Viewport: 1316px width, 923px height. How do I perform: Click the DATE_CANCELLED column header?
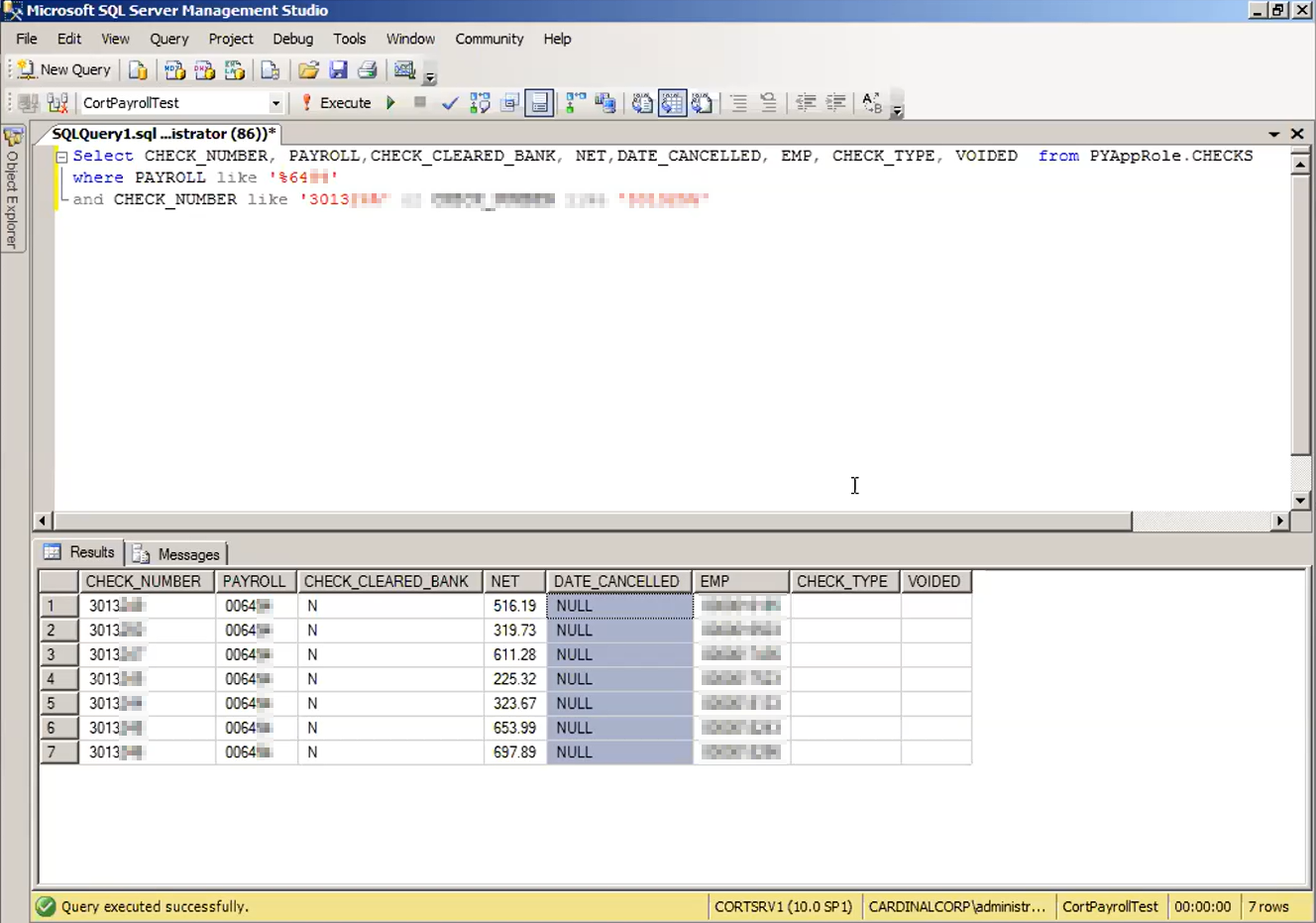click(x=619, y=581)
